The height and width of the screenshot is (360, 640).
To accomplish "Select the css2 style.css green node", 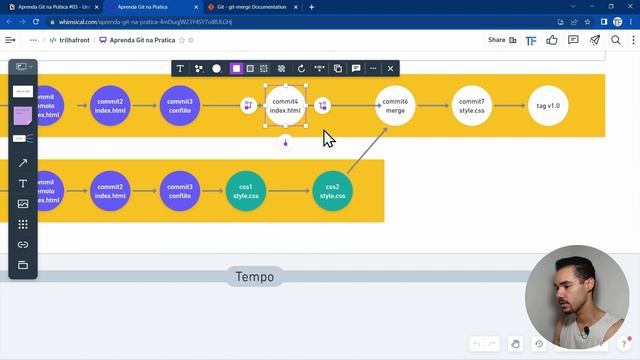I will pos(332,191).
